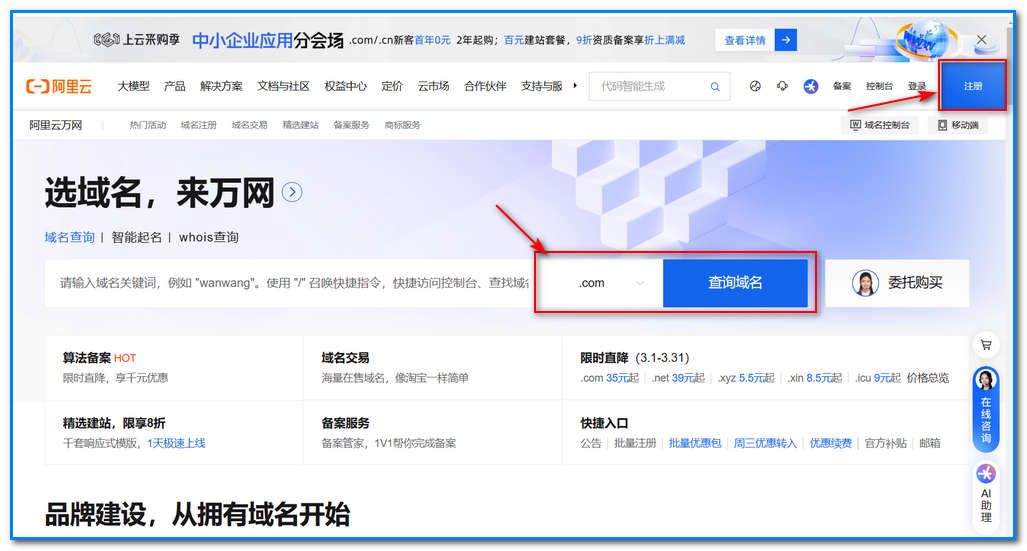Click 阿里云万网 title link

click(56, 125)
